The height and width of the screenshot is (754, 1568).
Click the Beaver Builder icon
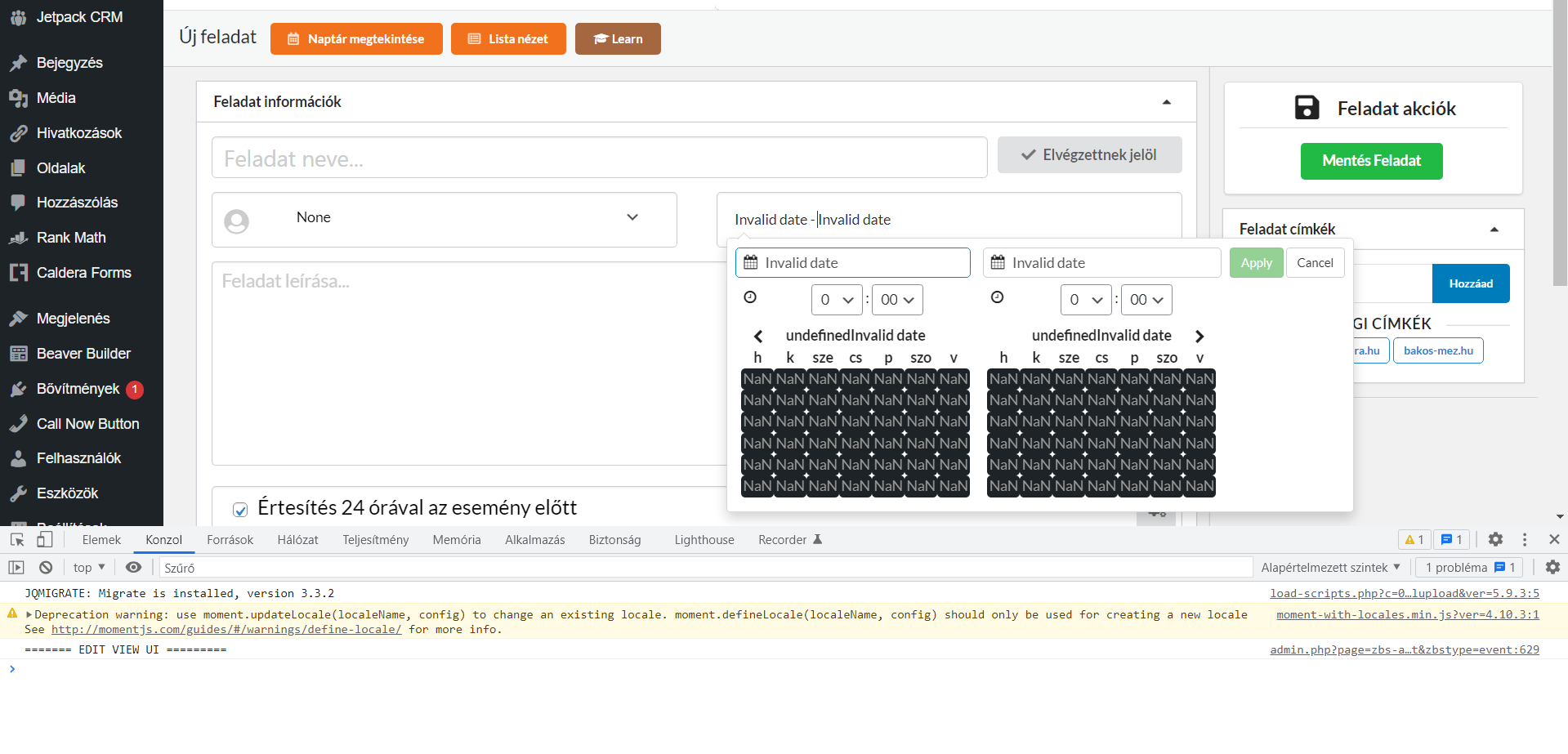pos(18,354)
